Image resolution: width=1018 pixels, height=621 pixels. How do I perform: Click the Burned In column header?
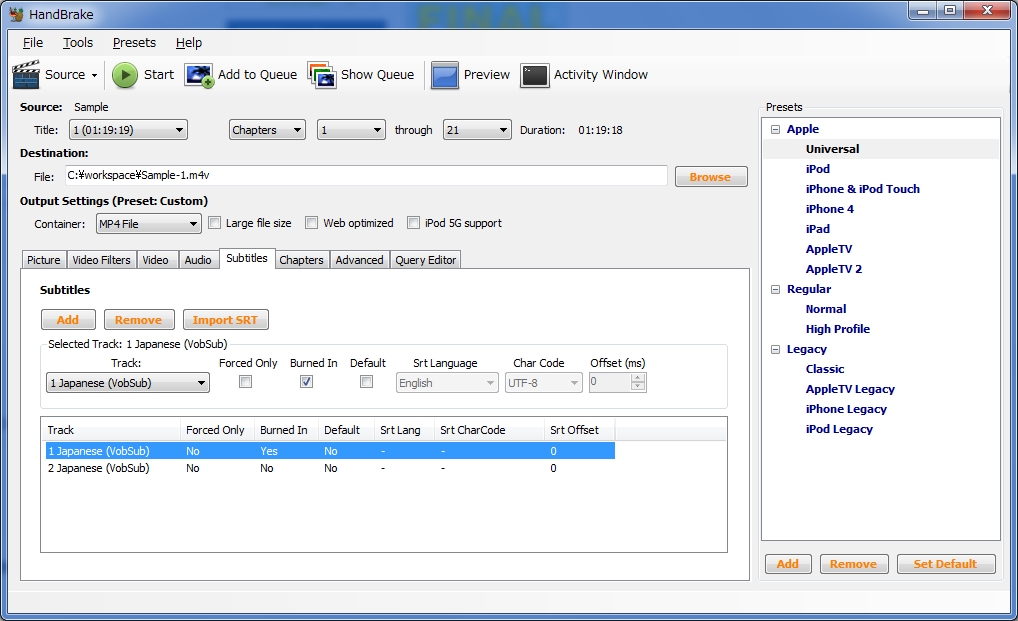point(286,430)
